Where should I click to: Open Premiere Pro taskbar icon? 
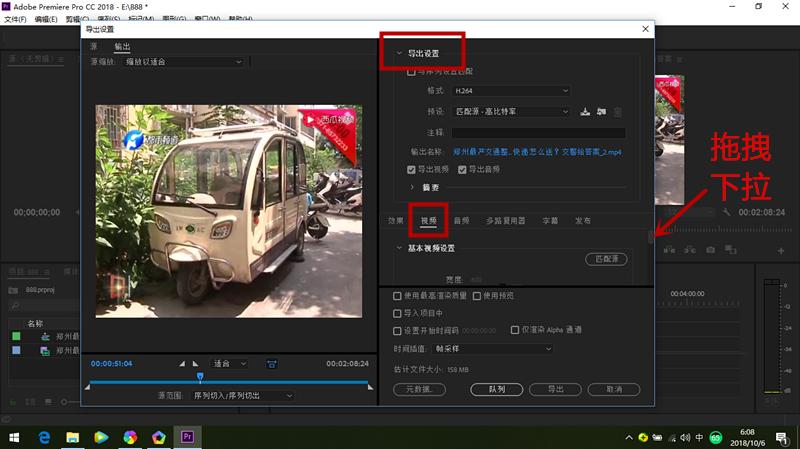pyautogui.click(x=187, y=437)
